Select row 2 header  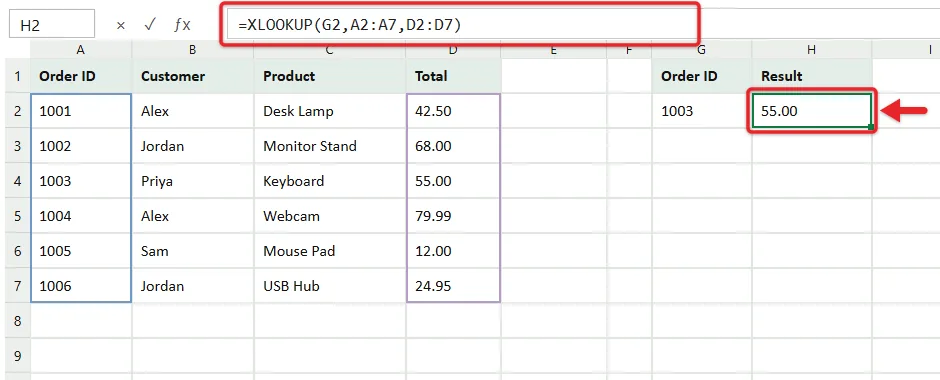pyautogui.click(x=17, y=111)
